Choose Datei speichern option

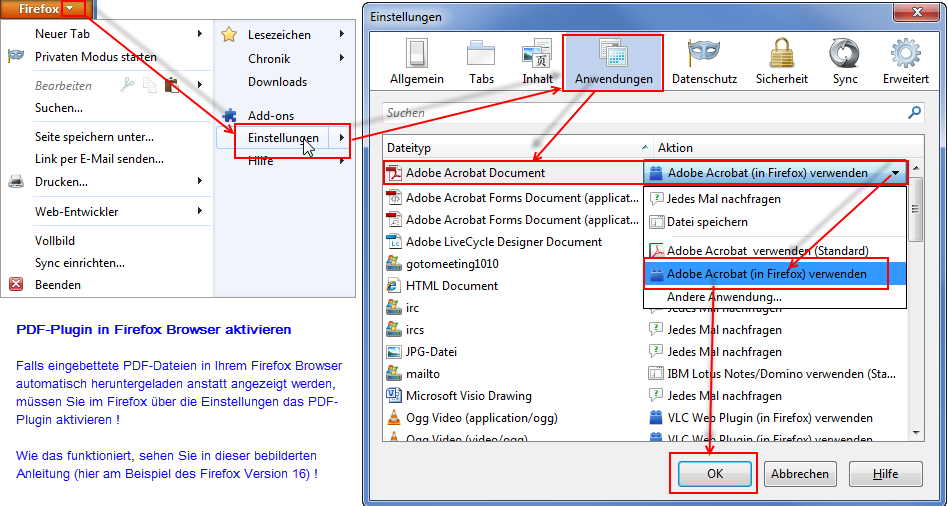coord(775,222)
